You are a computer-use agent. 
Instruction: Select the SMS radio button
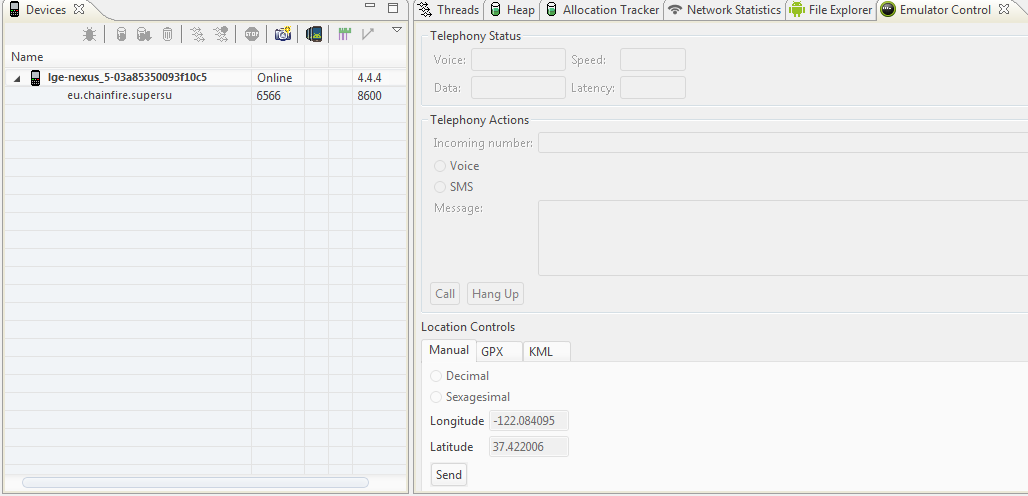[439, 187]
